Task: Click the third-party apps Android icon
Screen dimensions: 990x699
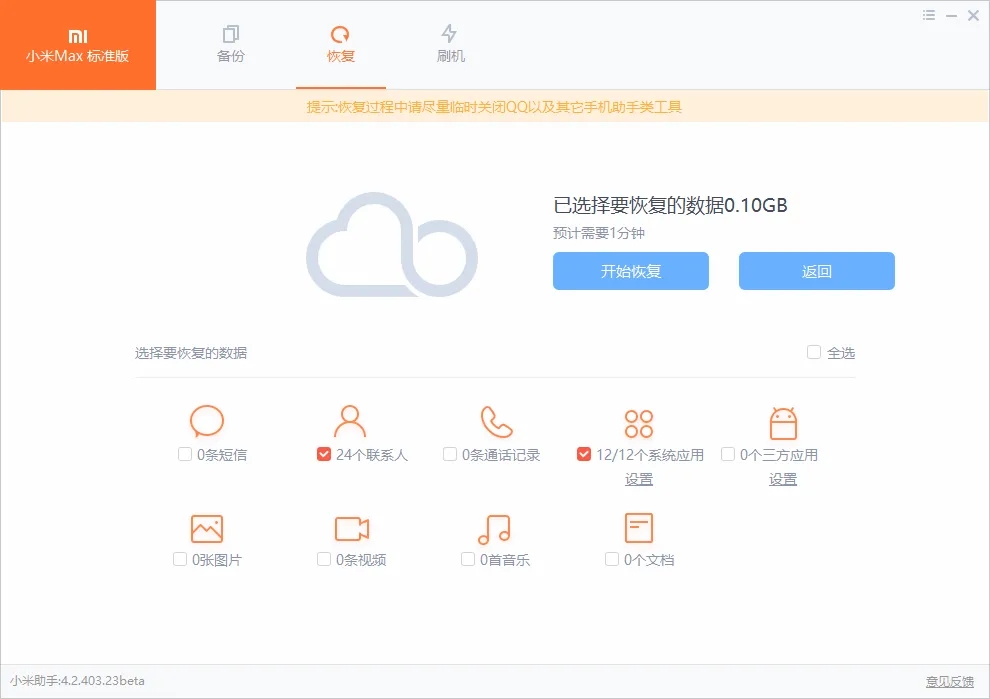Action: [782, 422]
